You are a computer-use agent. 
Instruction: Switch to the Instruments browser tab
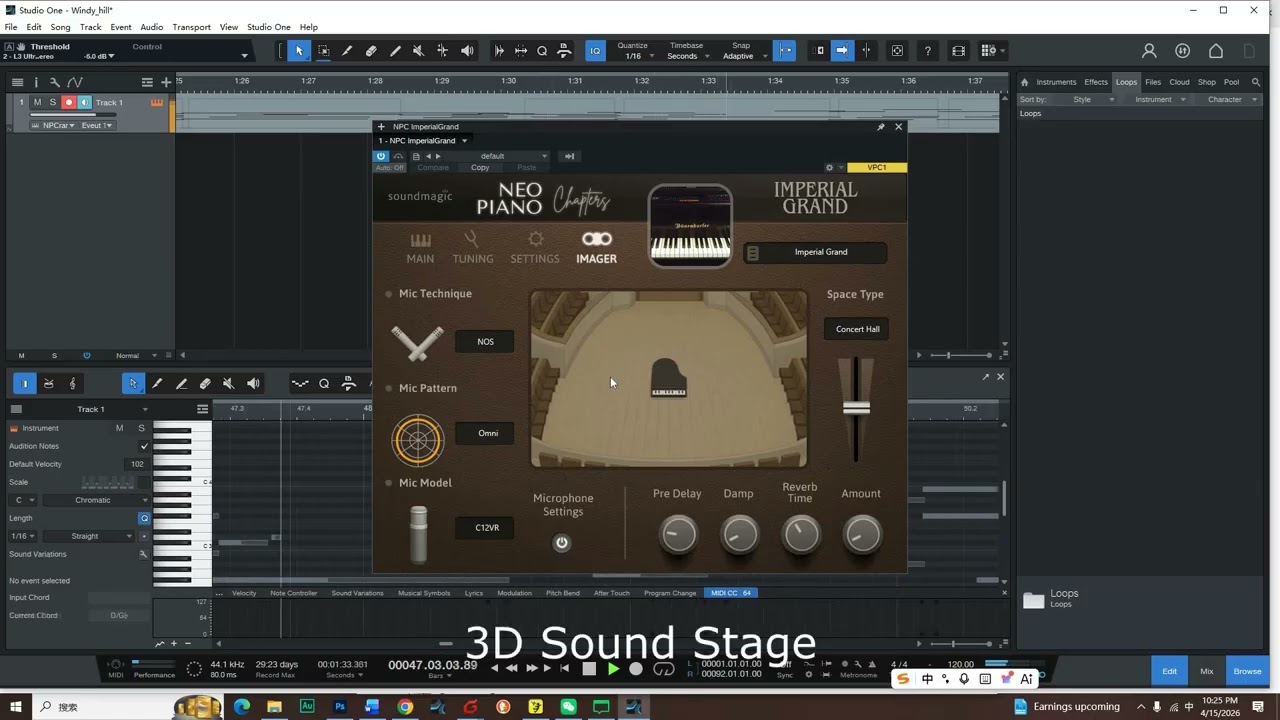pos(1056,82)
